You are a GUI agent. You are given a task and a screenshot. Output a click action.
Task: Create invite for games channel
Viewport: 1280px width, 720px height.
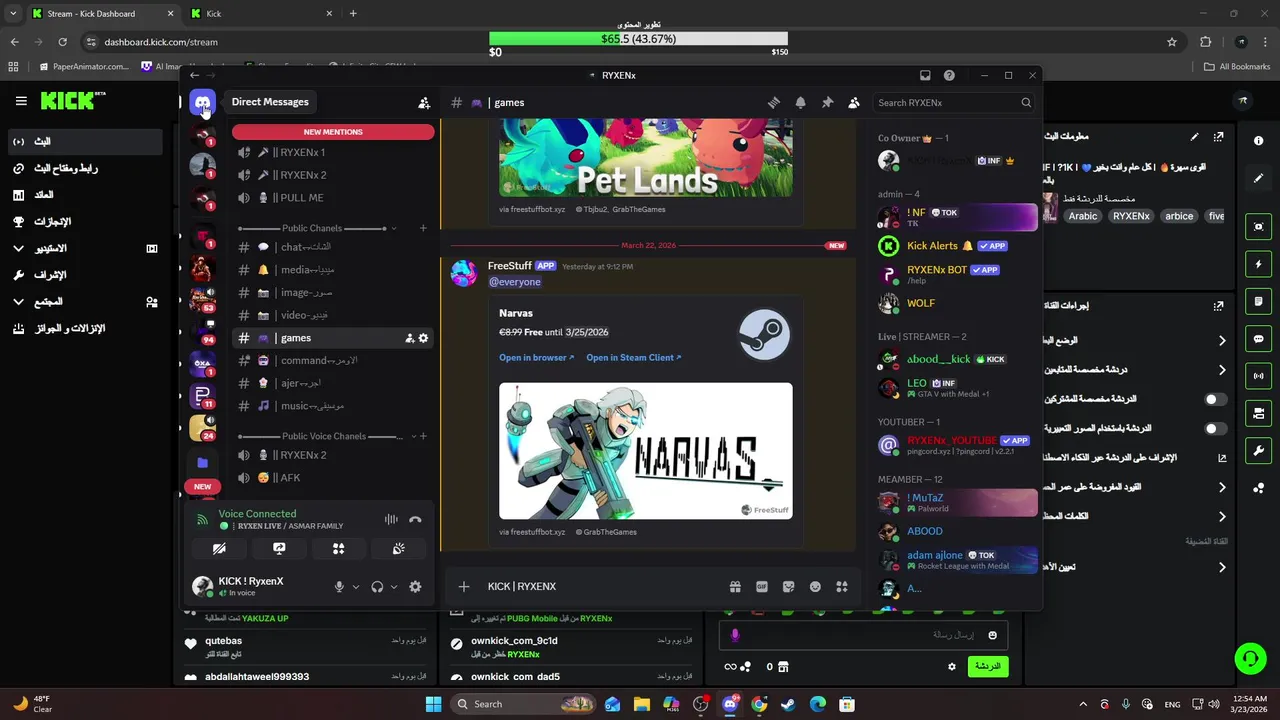(409, 338)
